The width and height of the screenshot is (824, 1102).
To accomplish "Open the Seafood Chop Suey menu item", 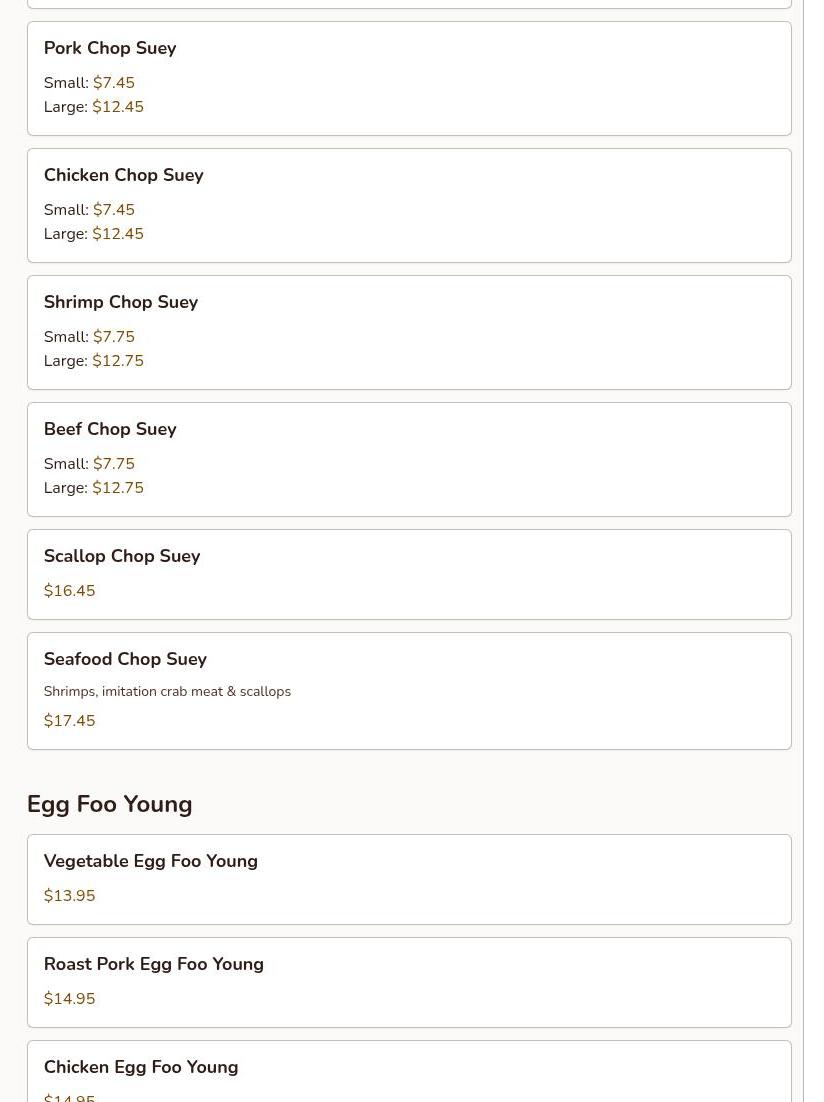I will (125, 659).
